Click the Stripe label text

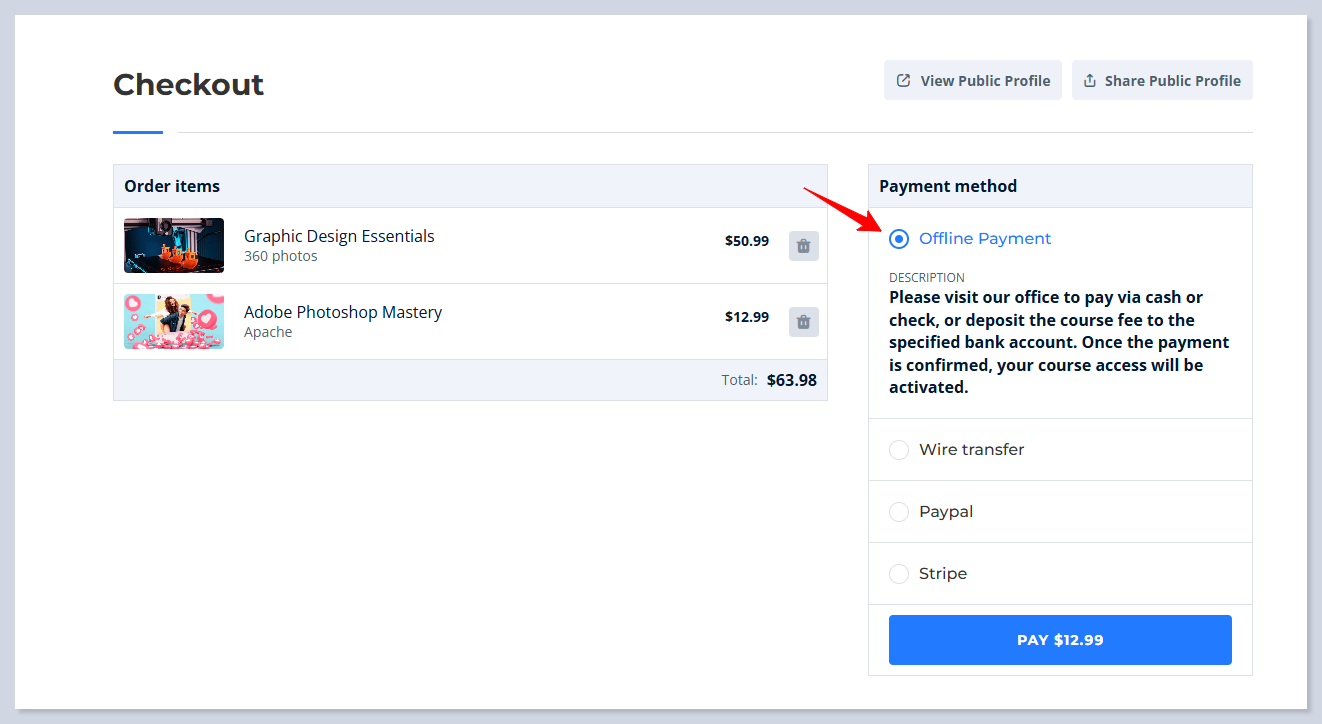point(943,574)
